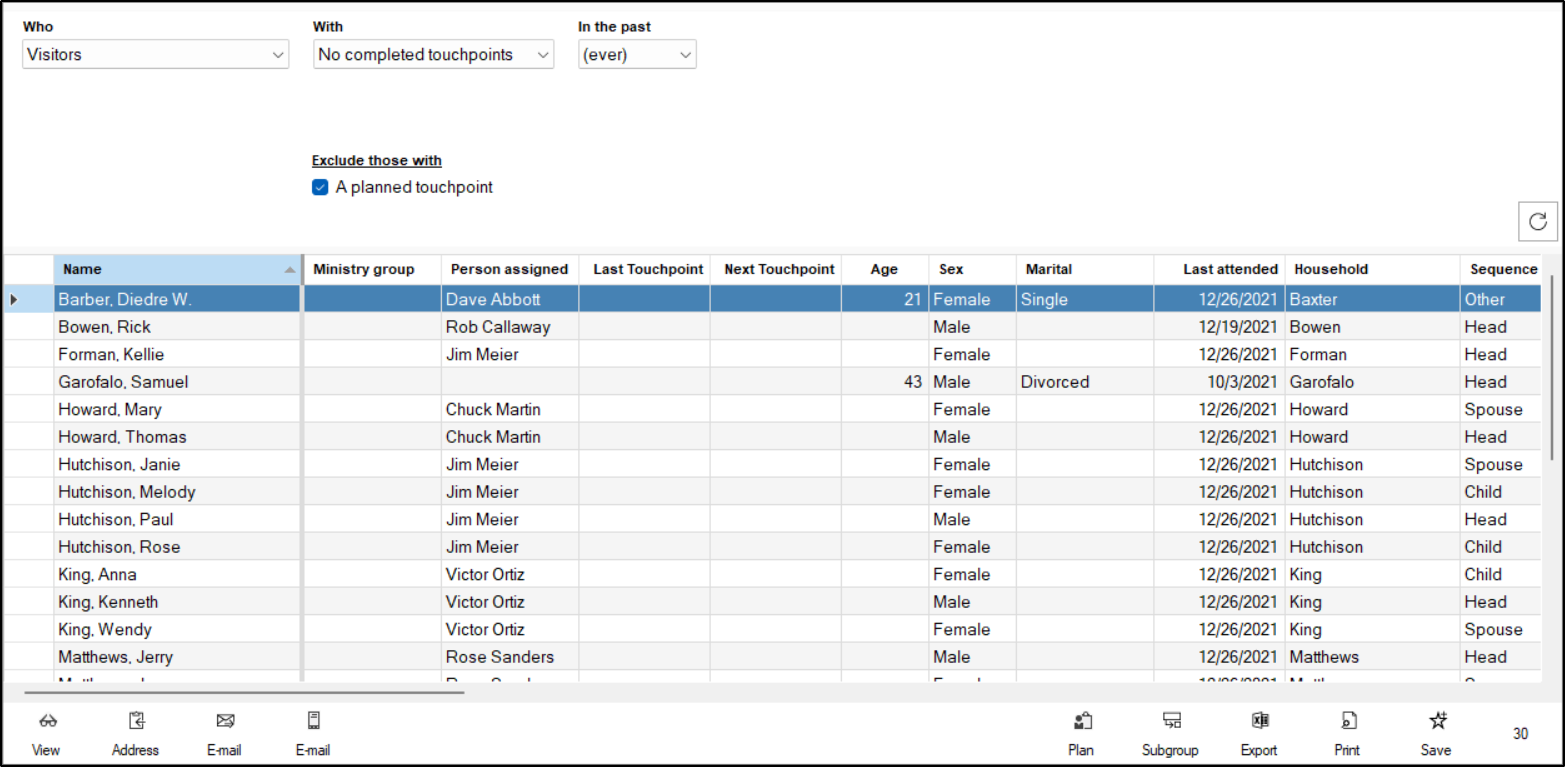Click the Plan touchpoint icon
The width and height of the screenshot is (1565, 767).
(x=1081, y=722)
